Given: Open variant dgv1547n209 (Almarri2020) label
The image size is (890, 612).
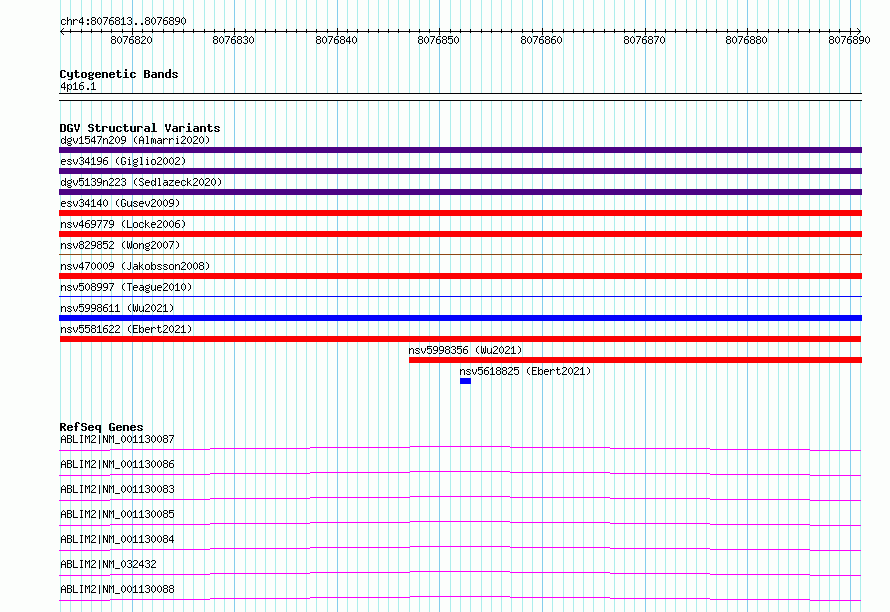Looking at the screenshot, I should (135, 140).
